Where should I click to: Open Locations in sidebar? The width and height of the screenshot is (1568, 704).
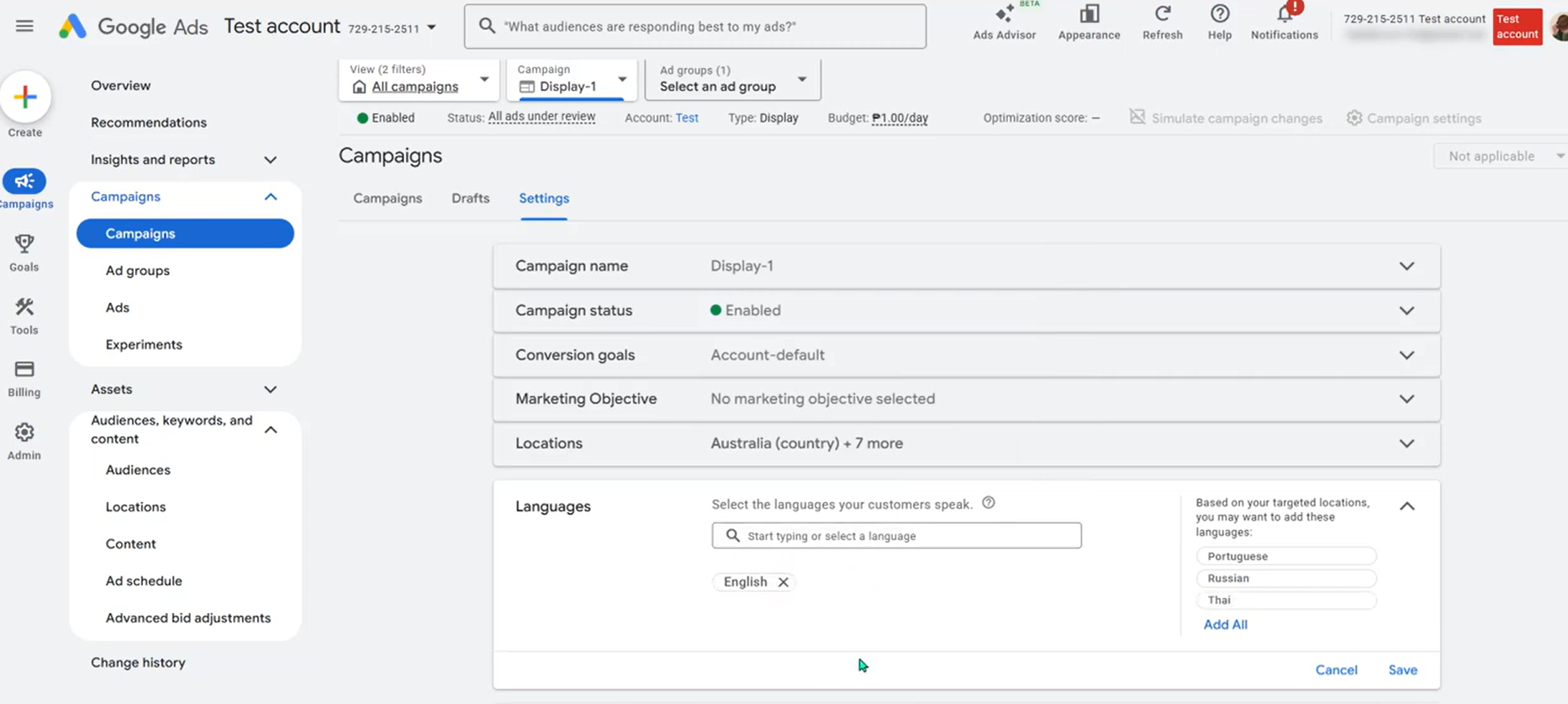135,507
